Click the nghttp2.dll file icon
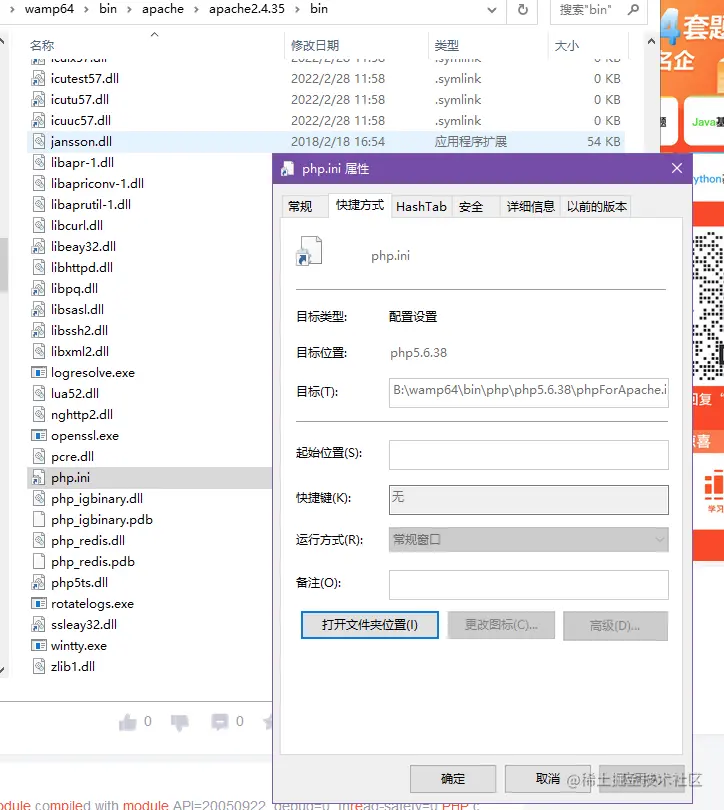Screen dimensions: 724x810 [x=38, y=414]
